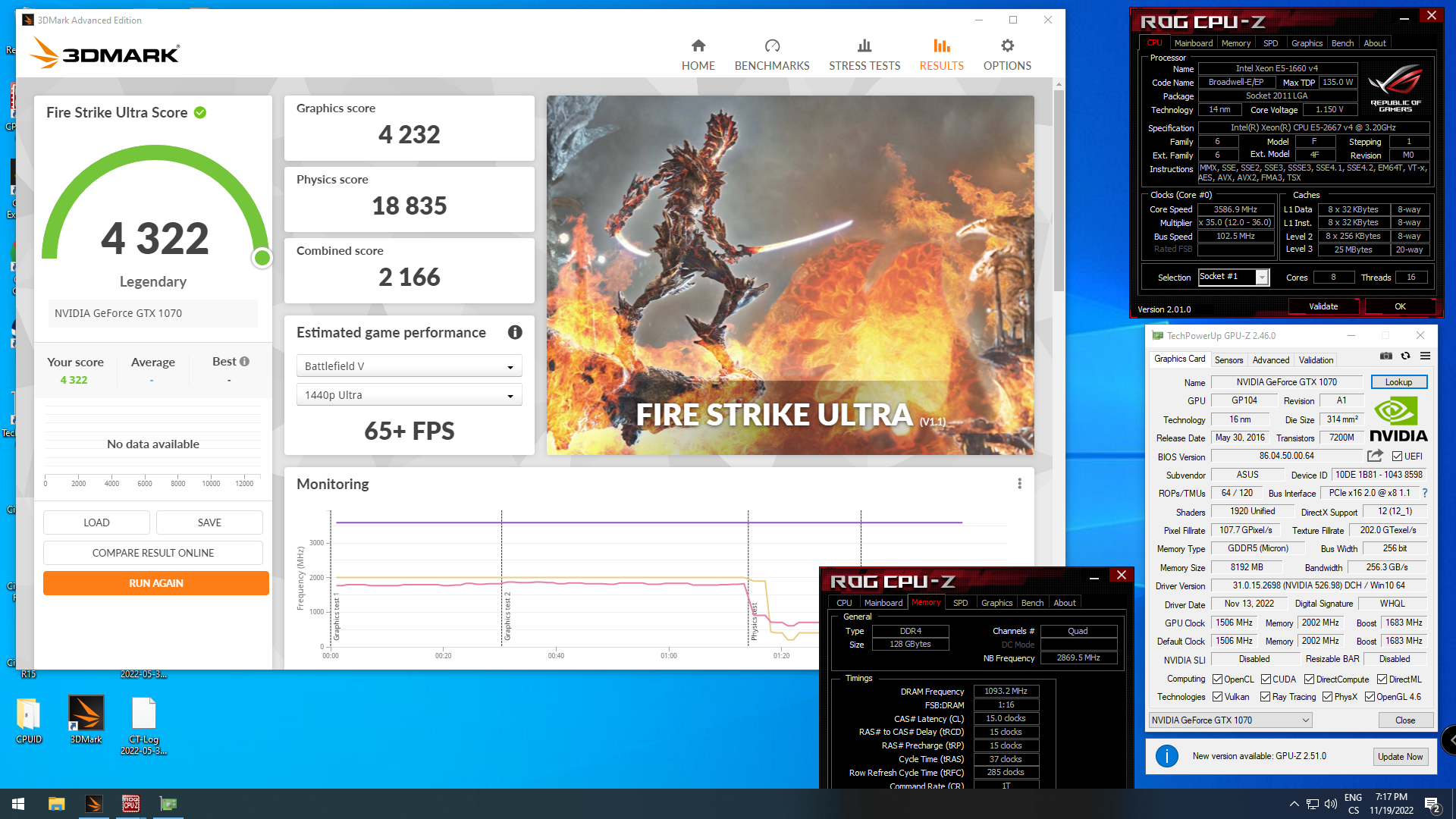The height and width of the screenshot is (819, 1456).
Task: Toggle the Ray Tracing checkbox
Action: tap(1265, 697)
